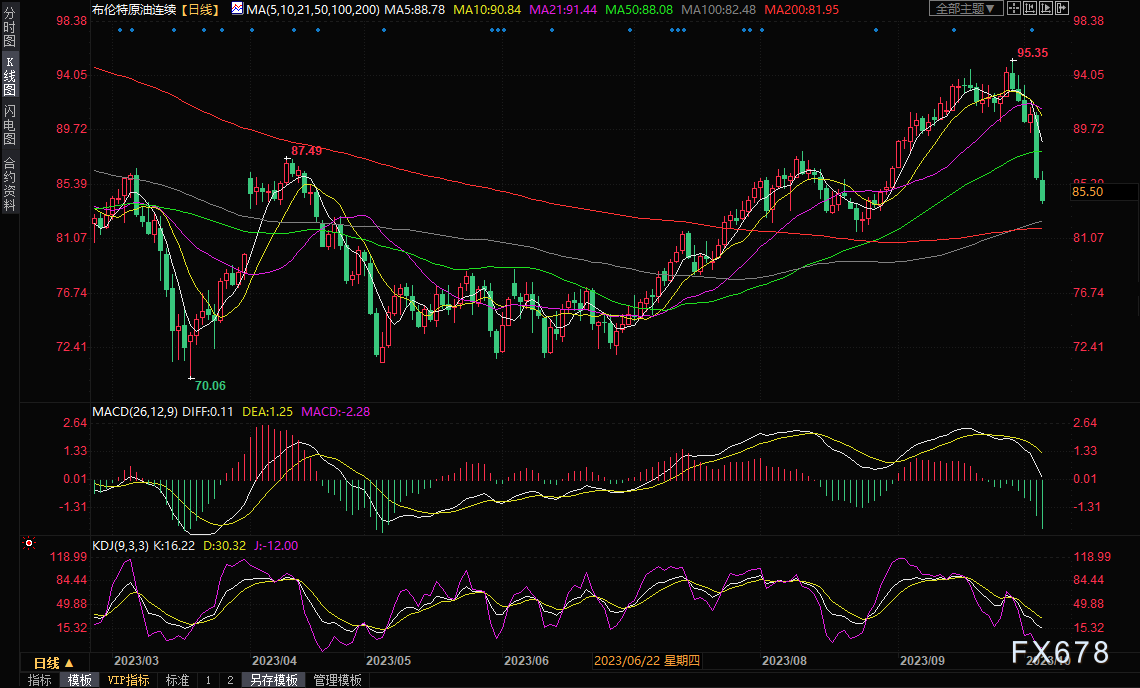
Task: Click the MACD:-2.28 value
Action: (336, 412)
